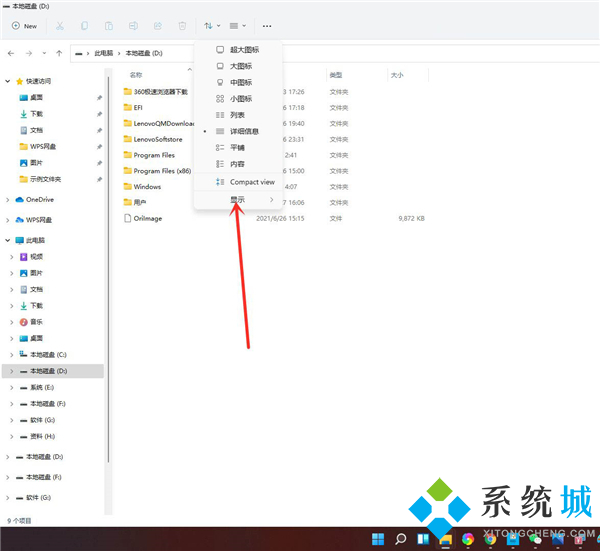Open Chrome on the taskbar
Screen dimensions: 600x551
tap(490, 539)
